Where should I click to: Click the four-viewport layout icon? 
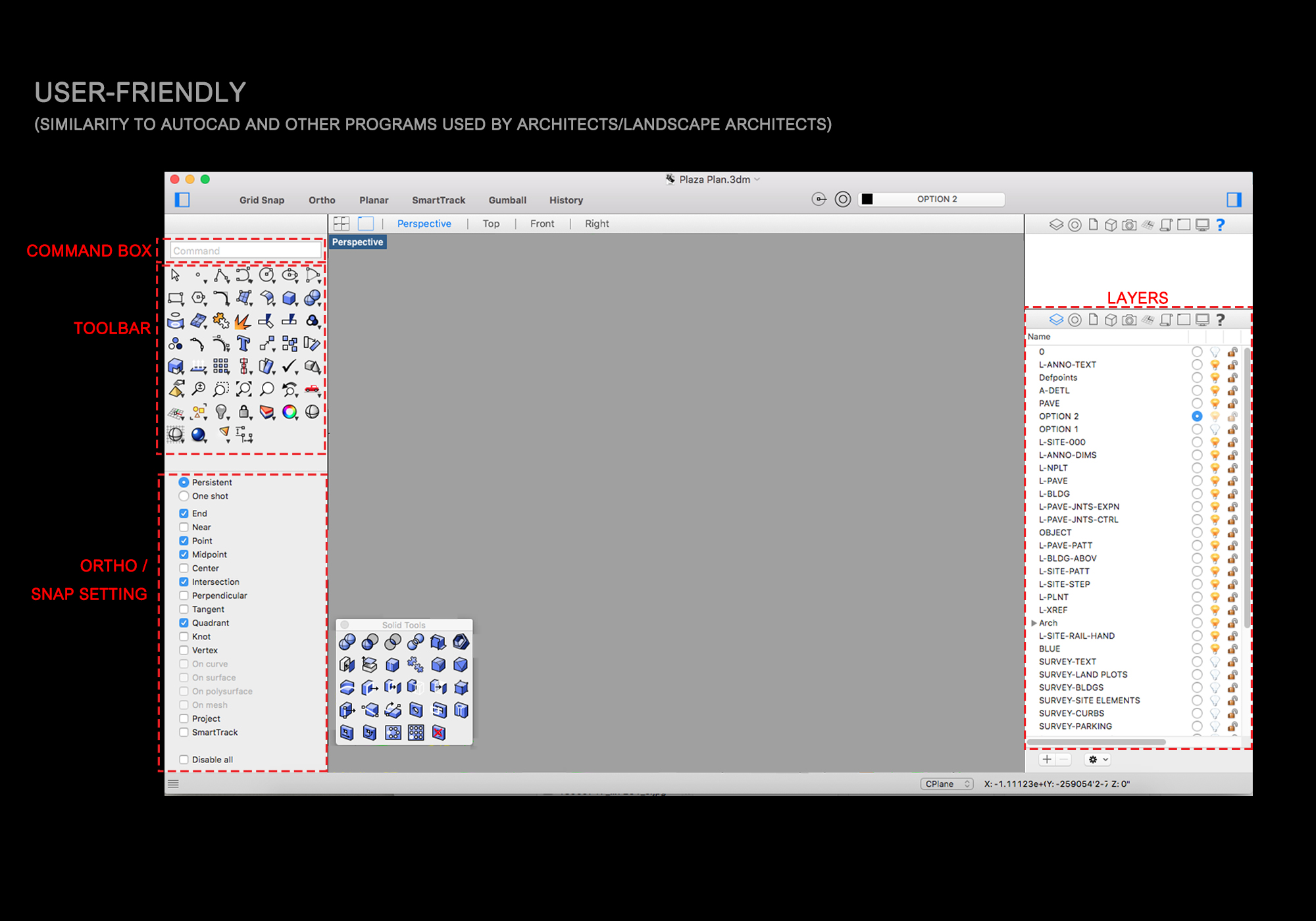(342, 224)
